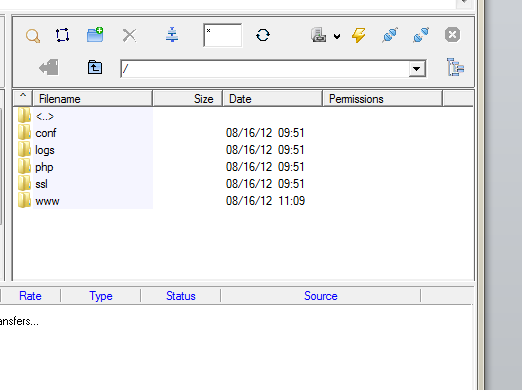Click the logs folder icon
Screen dimensions: 522x390
point(25,149)
